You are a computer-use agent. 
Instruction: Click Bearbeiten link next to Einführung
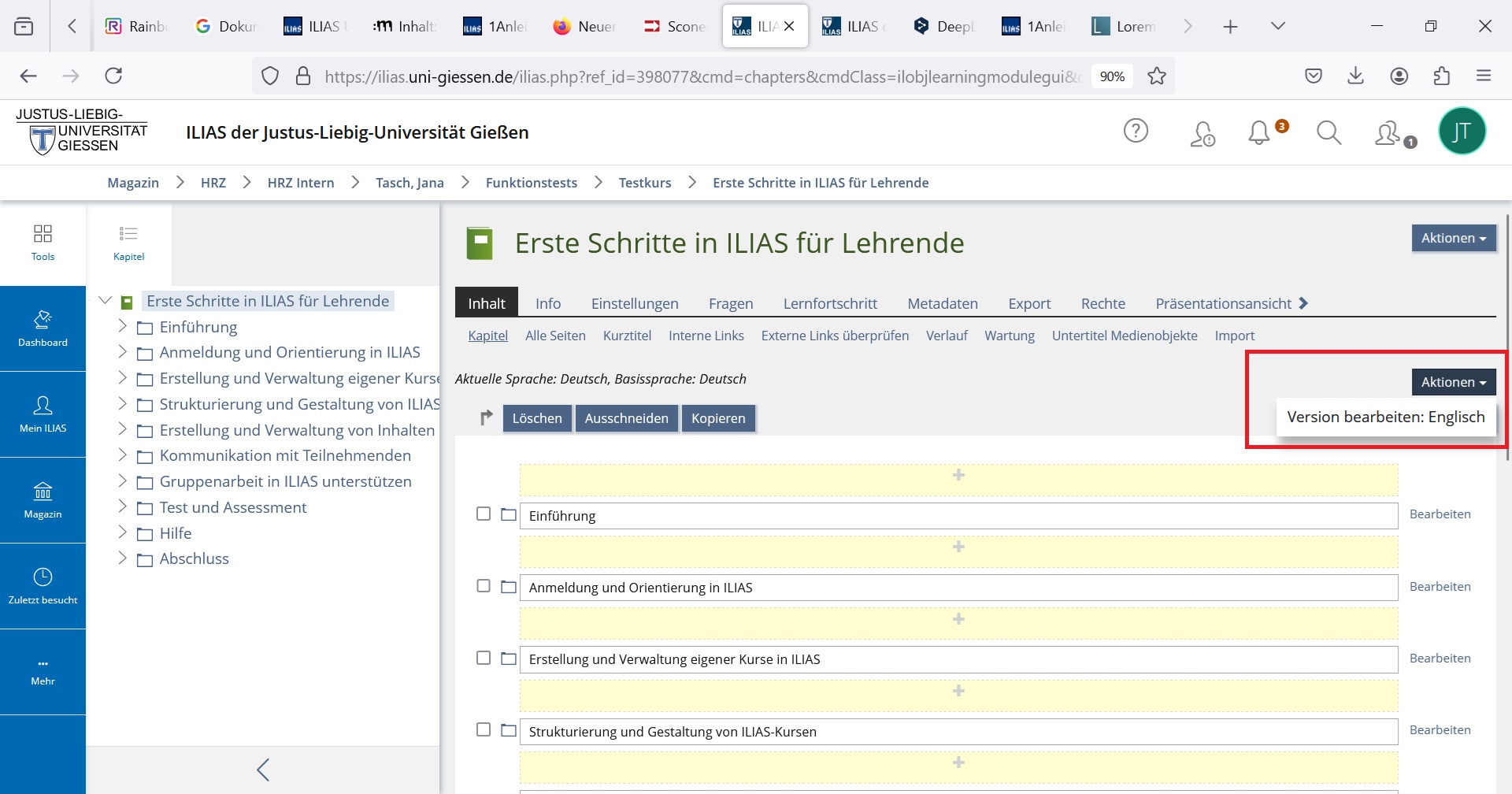pyautogui.click(x=1440, y=514)
